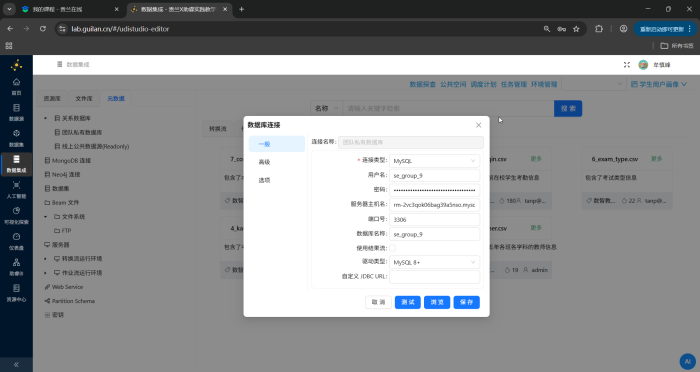Switch to 元数据 tab
Viewport: 700px width, 372px height.
[x=116, y=98]
